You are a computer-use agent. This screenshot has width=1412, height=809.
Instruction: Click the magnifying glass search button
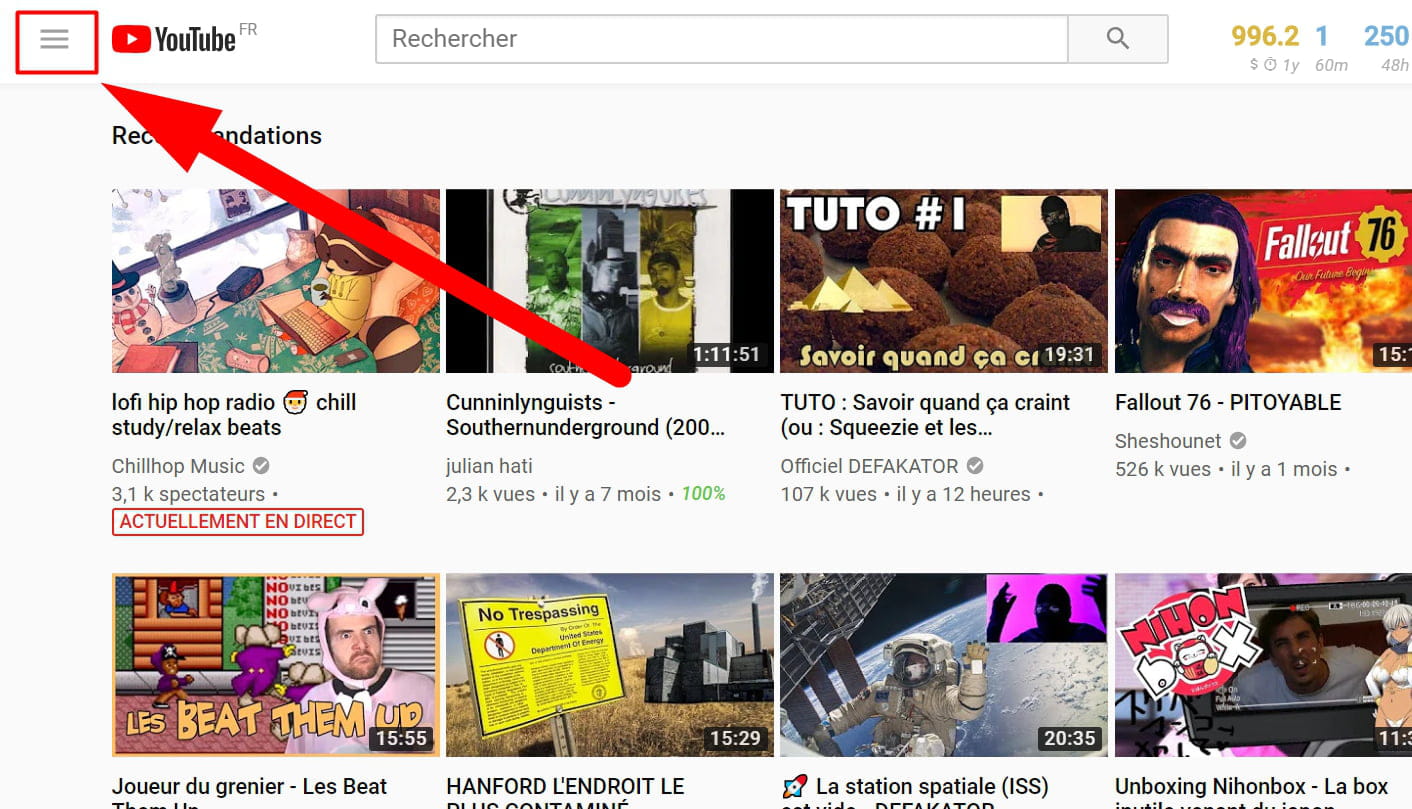pos(1117,39)
